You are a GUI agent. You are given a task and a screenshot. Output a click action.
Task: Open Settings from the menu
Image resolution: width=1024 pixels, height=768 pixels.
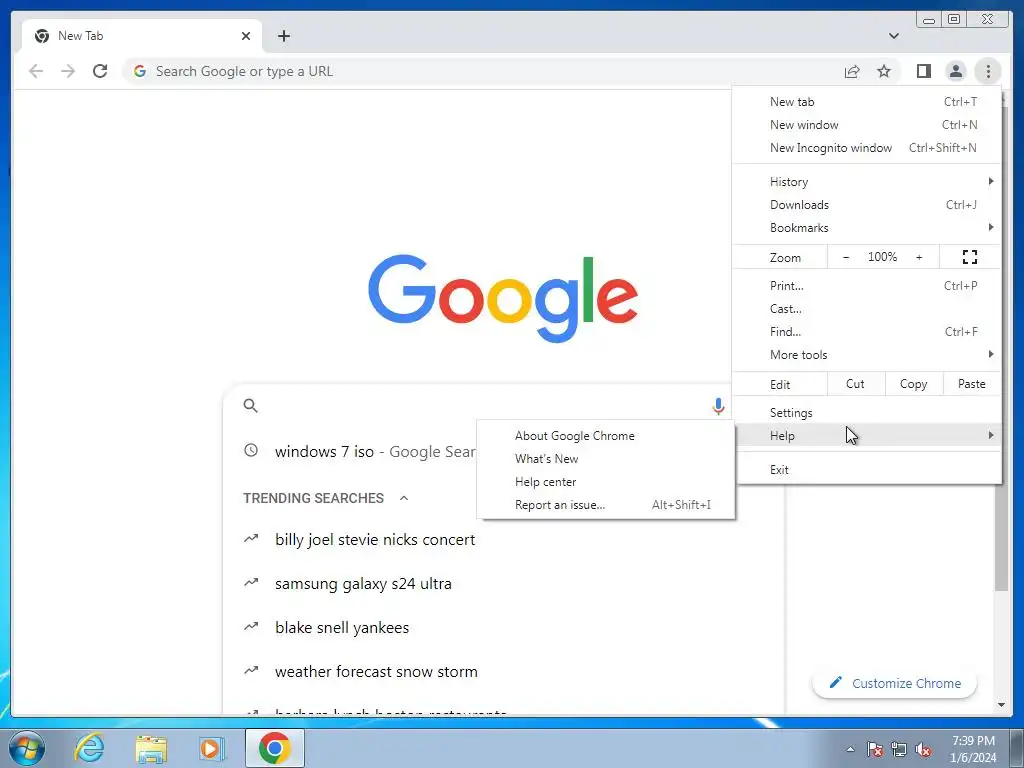tap(867, 413)
